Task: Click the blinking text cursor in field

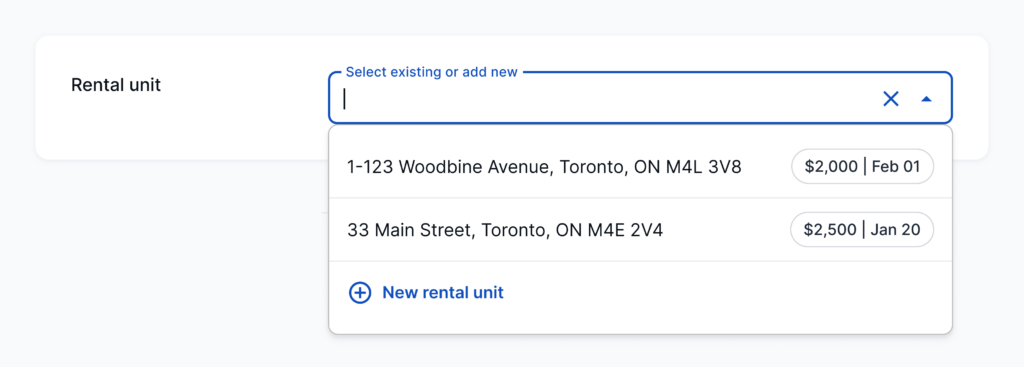Action: [344, 99]
